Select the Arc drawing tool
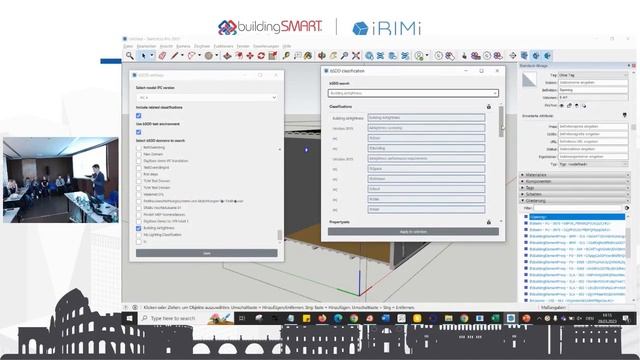The width and height of the screenshot is (640, 360). pyautogui.click(x=191, y=56)
